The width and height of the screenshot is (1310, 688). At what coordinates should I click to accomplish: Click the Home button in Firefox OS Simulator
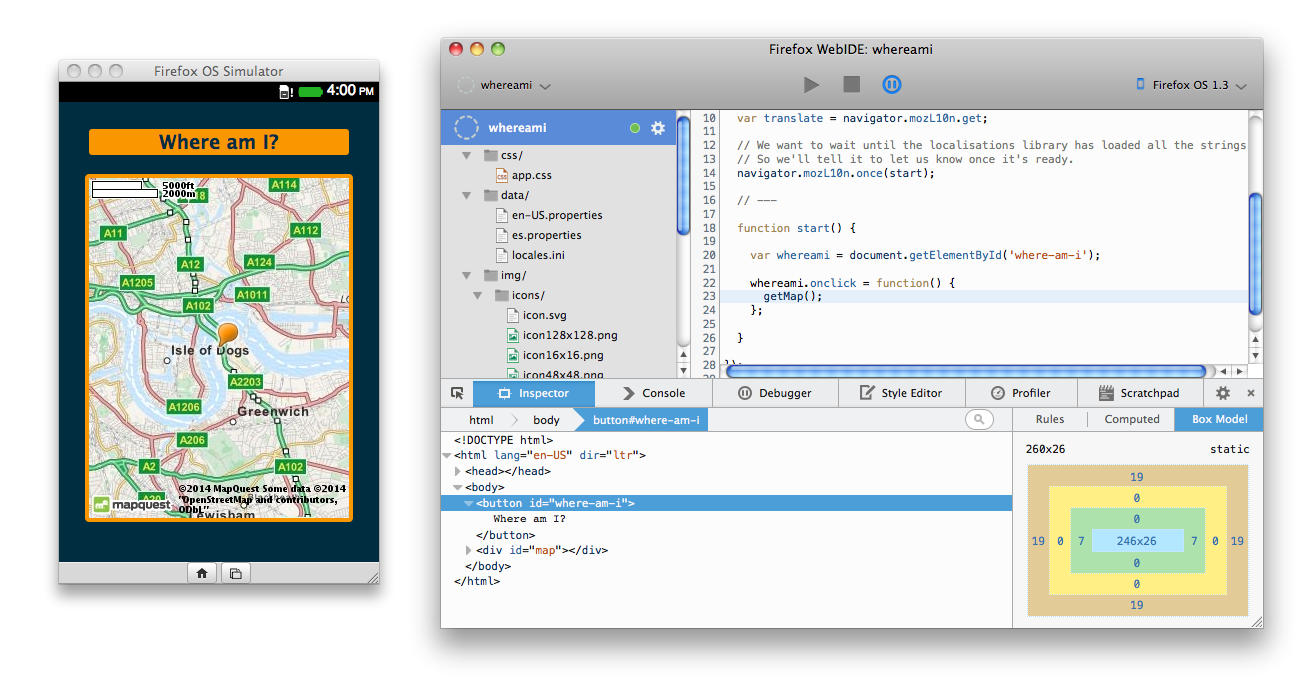[202, 573]
